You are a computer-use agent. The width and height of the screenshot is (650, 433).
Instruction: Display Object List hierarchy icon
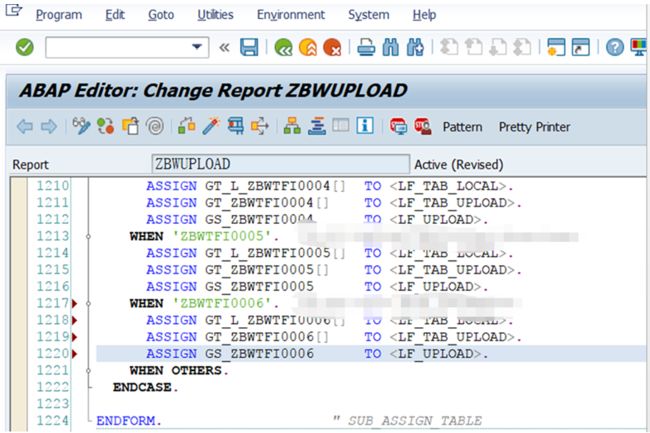point(292,126)
